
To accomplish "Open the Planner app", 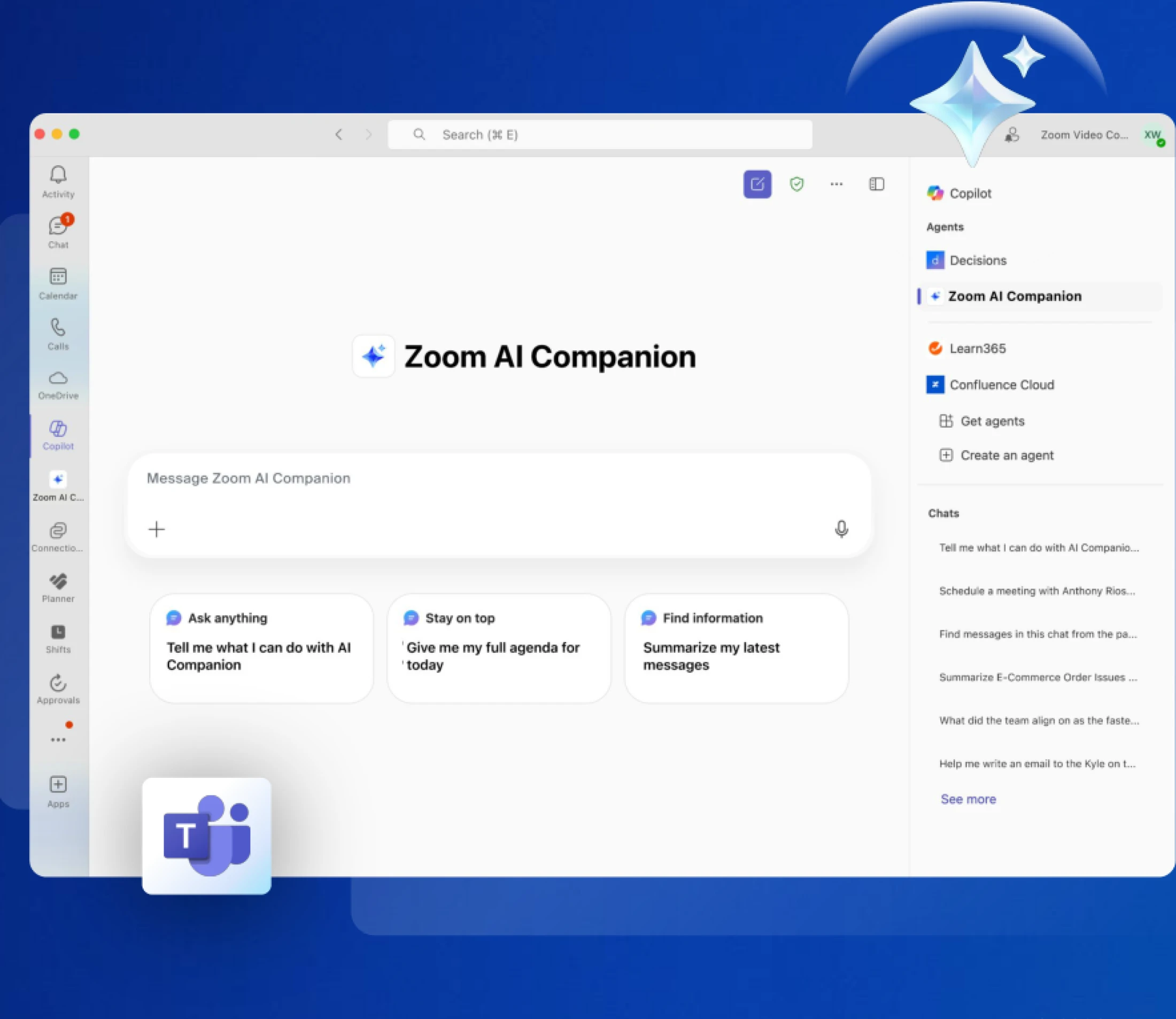I will point(58,588).
